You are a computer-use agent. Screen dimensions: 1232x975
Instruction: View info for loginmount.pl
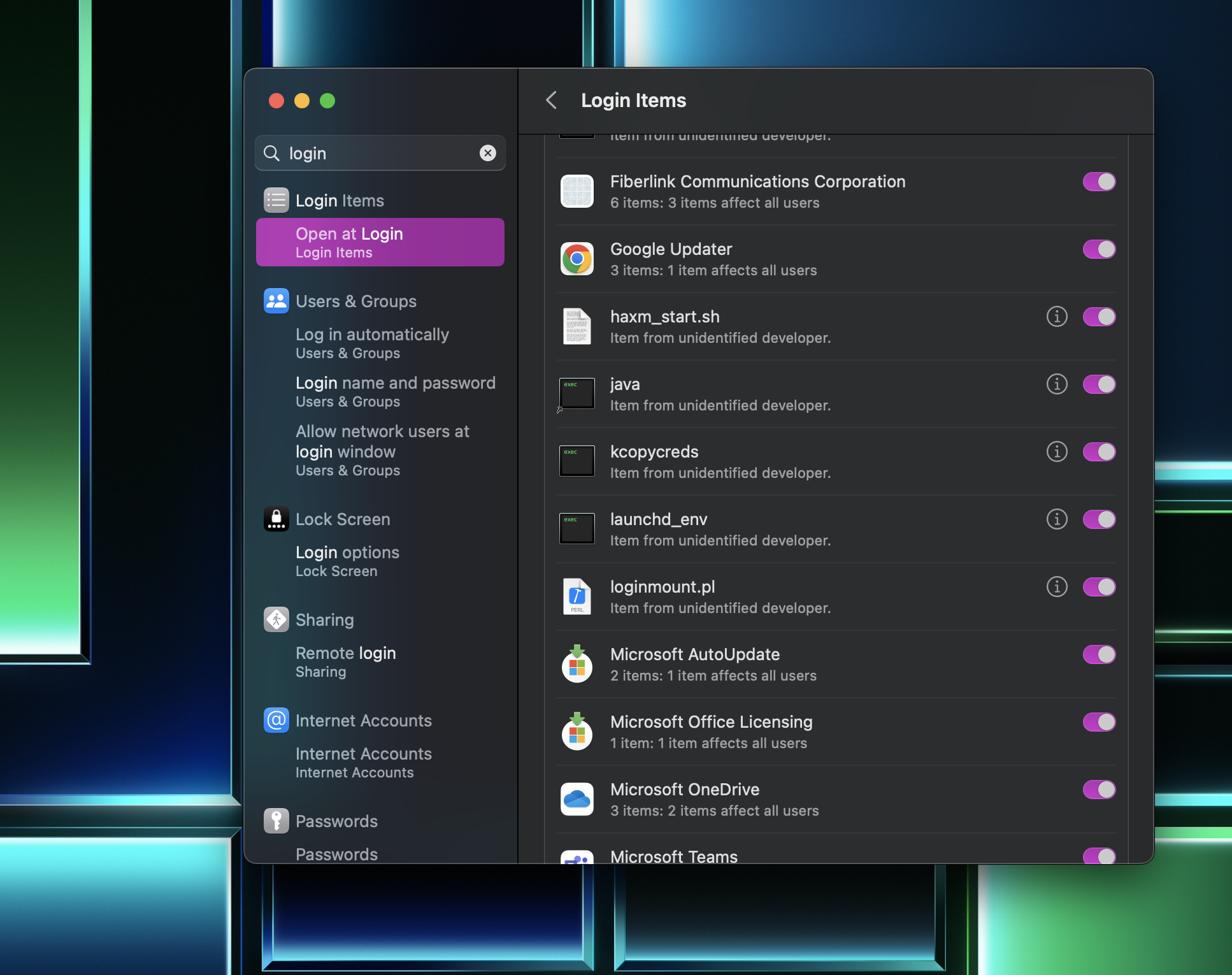[x=1057, y=587]
